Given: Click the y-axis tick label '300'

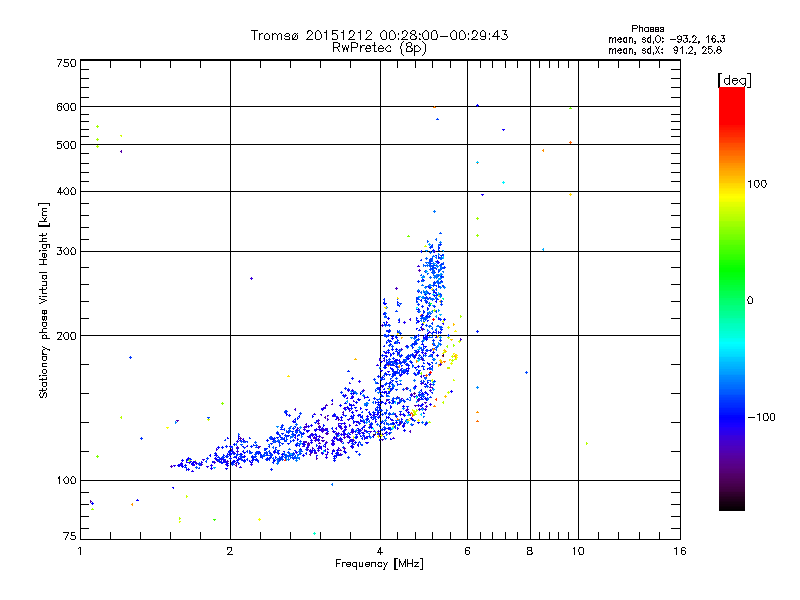Looking at the screenshot, I should [x=66, y=252].
